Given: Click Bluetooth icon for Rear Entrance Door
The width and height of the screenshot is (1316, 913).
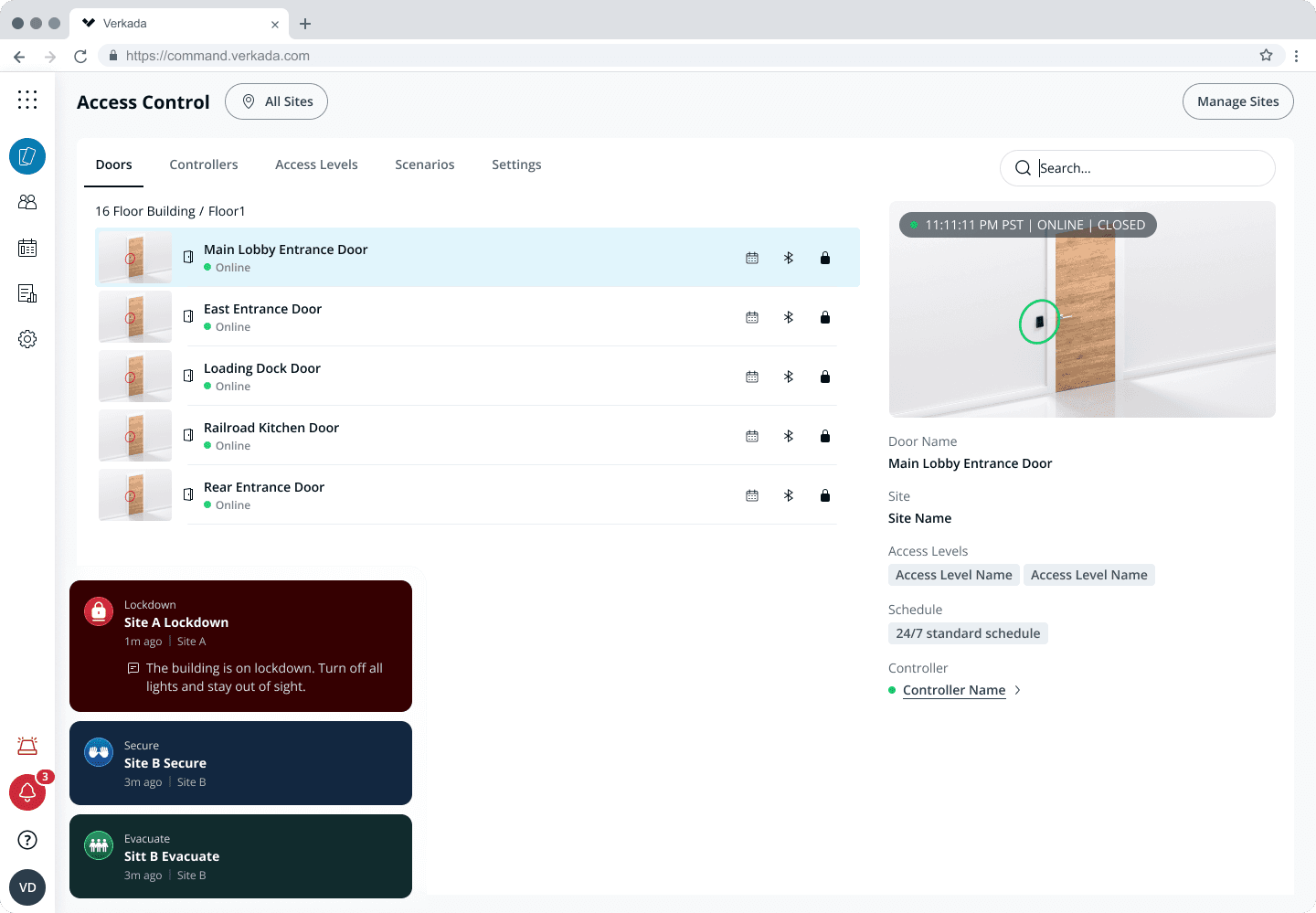Looking at the screenshot, I should (x=789, y=496).
